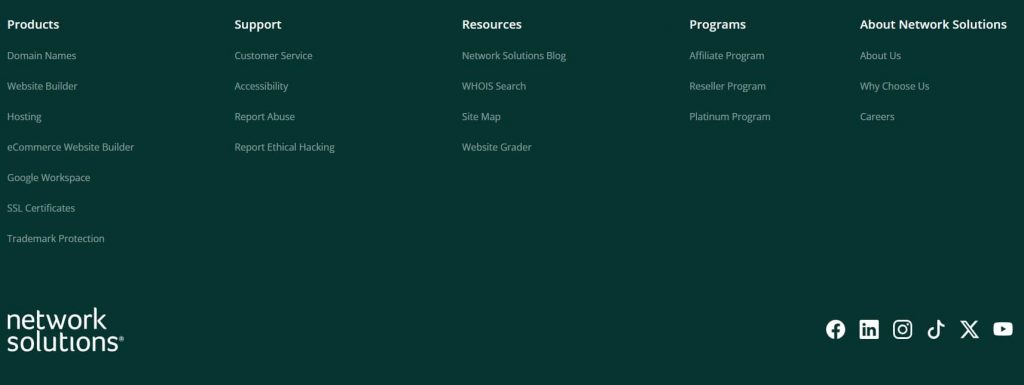Select SSL Certificates link
1024x385 pixels.
tap(41, 208)
